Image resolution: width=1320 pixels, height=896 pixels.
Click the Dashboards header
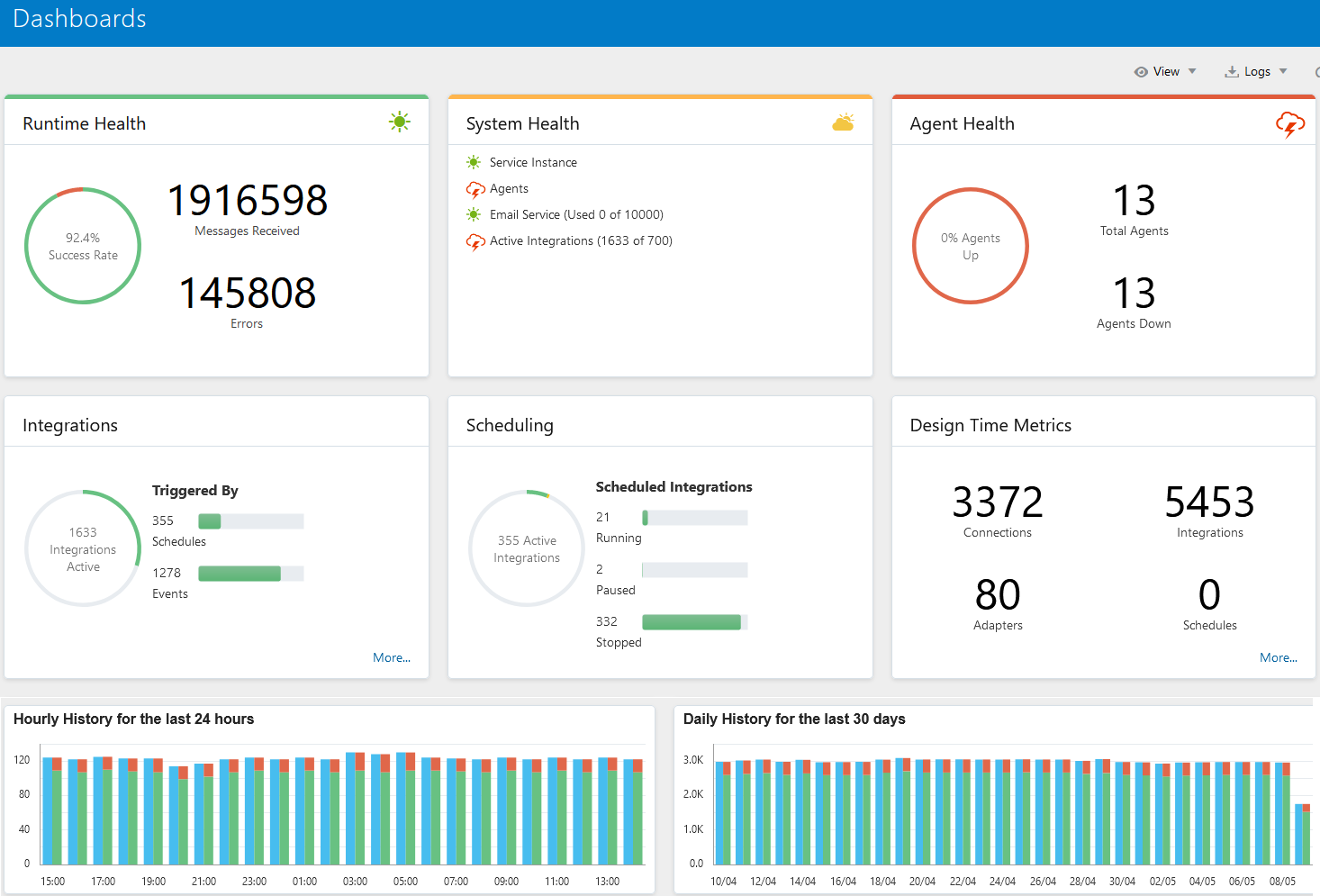(79, 18)
